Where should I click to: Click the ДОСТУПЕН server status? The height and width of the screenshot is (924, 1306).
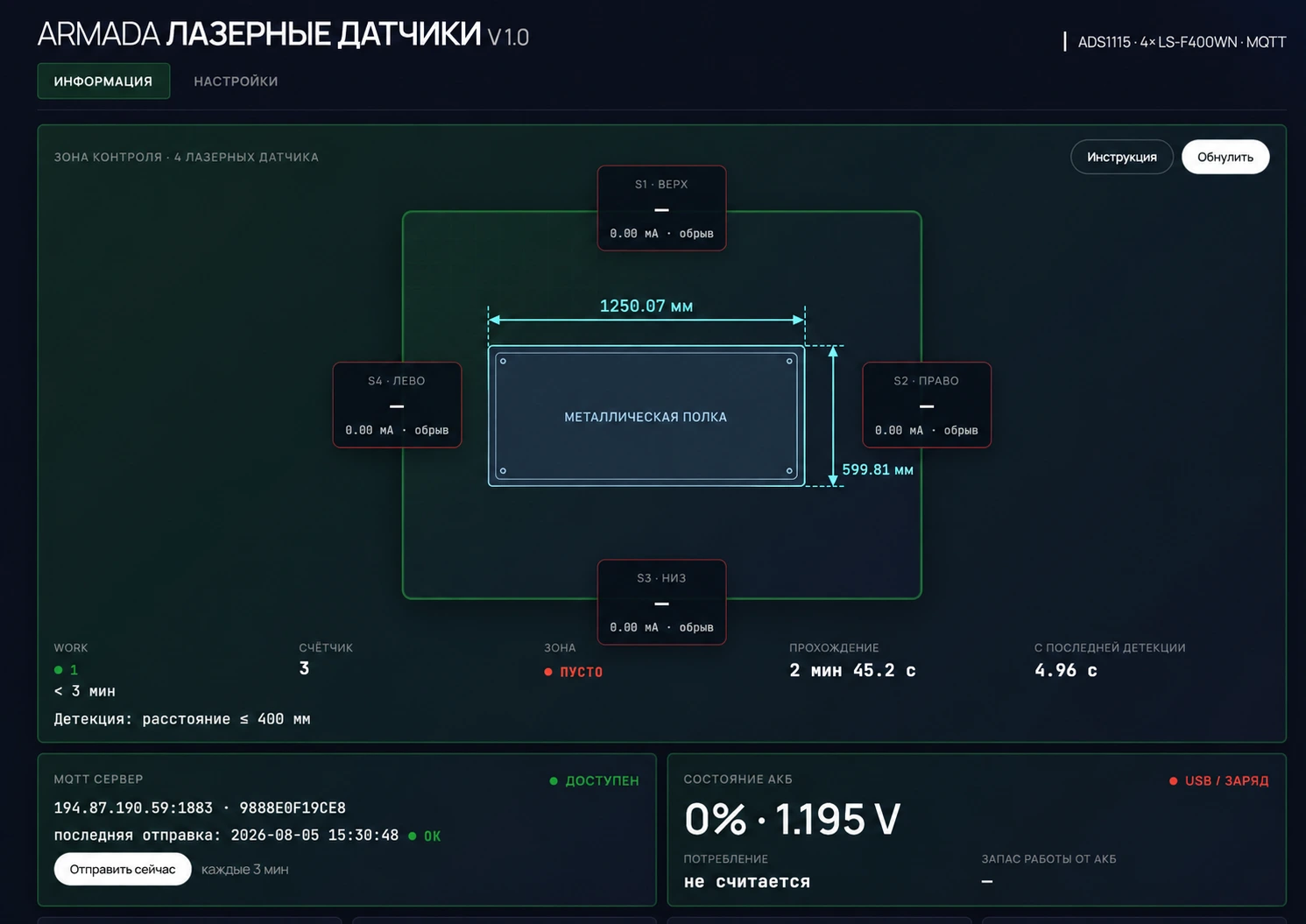(602, 780)
